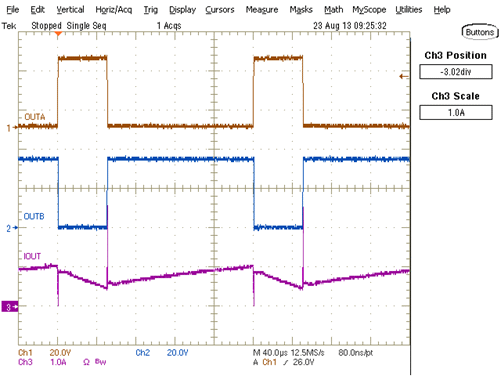The height and width of the screenshot is (376, 501).
Task: Click the channel 1 ground reference marker
Action: pyautogui.click(x=12, y=128)
